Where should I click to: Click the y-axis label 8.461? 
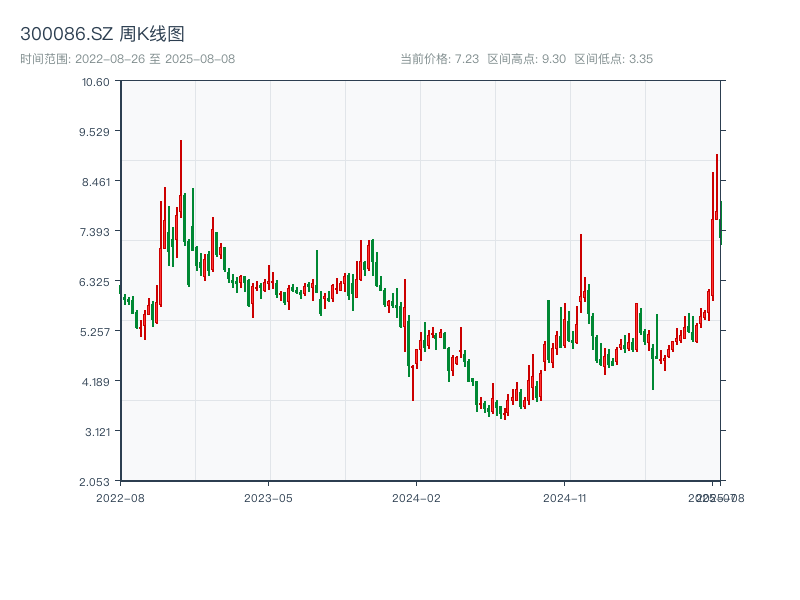(96, 182)
